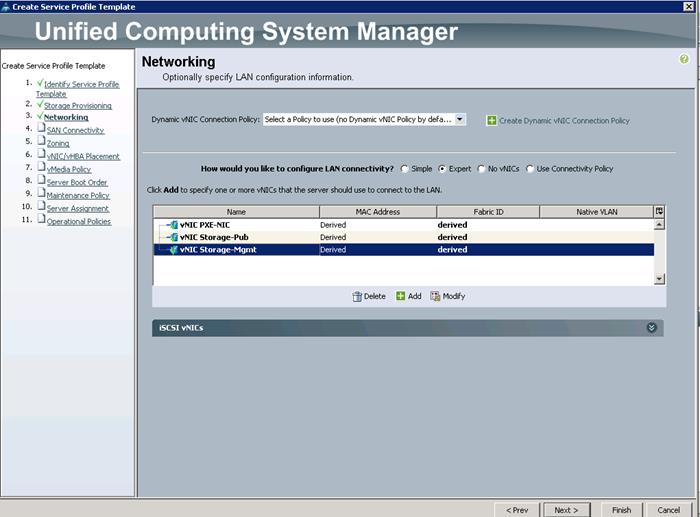Click the Next button
This screenshot has height=517, width=700.
tap(567, 510)
